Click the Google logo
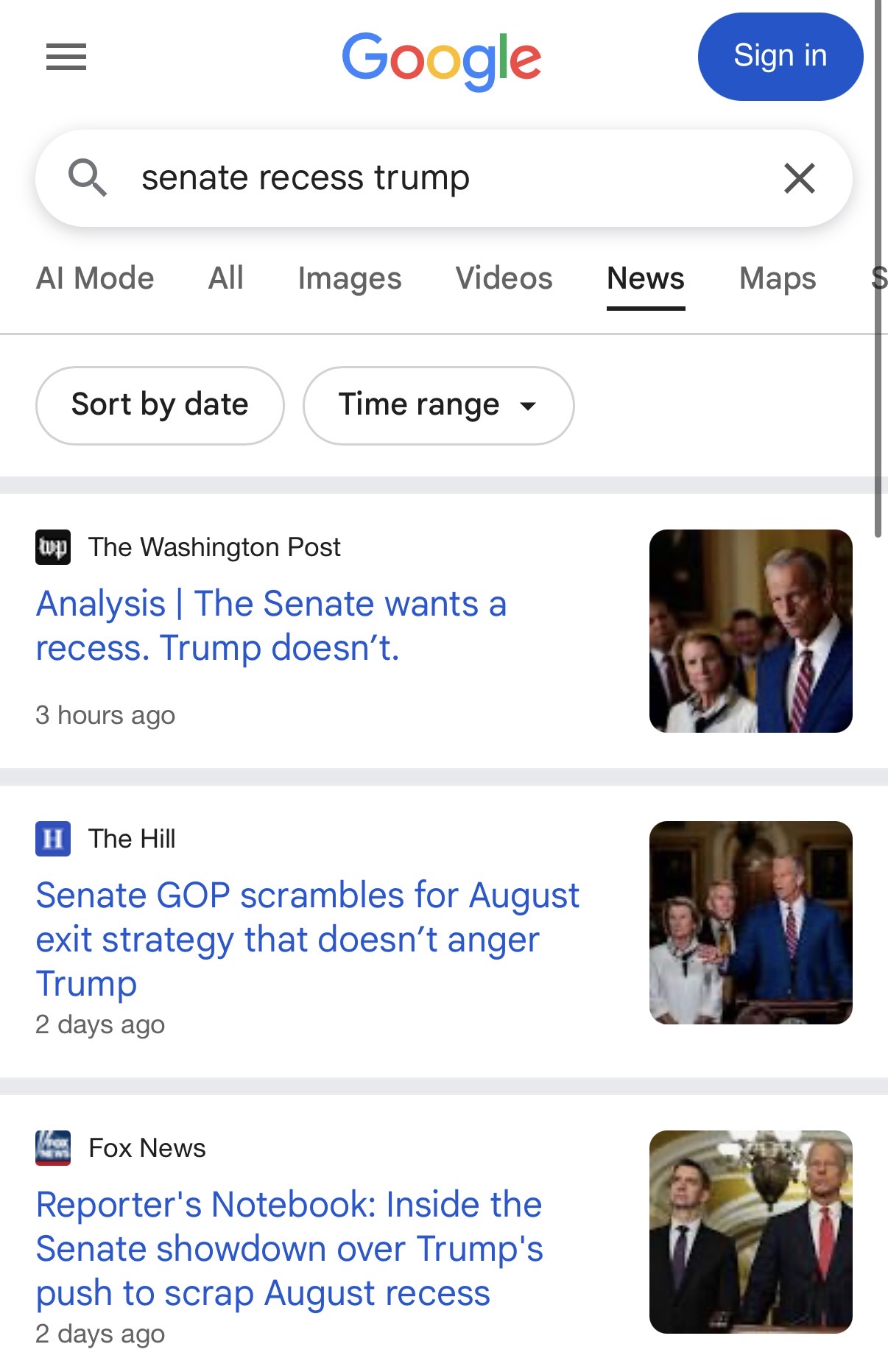 click(442, 60)
